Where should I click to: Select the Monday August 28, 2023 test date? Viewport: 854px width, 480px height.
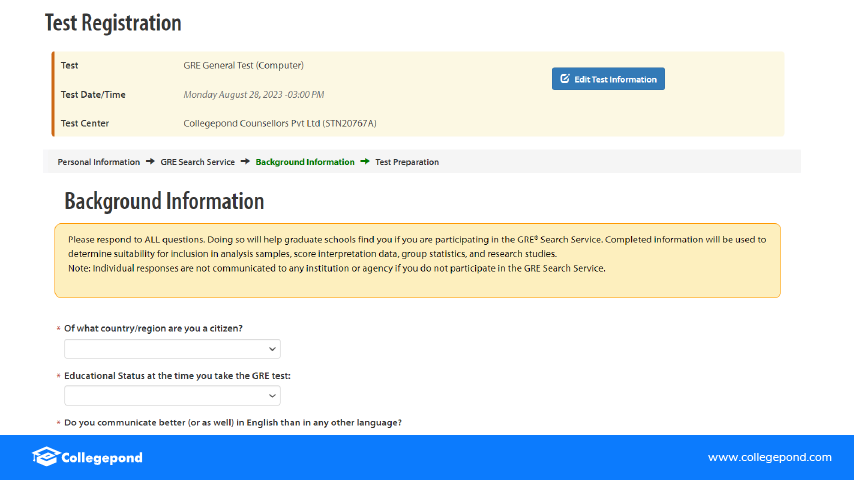(254, 95)
